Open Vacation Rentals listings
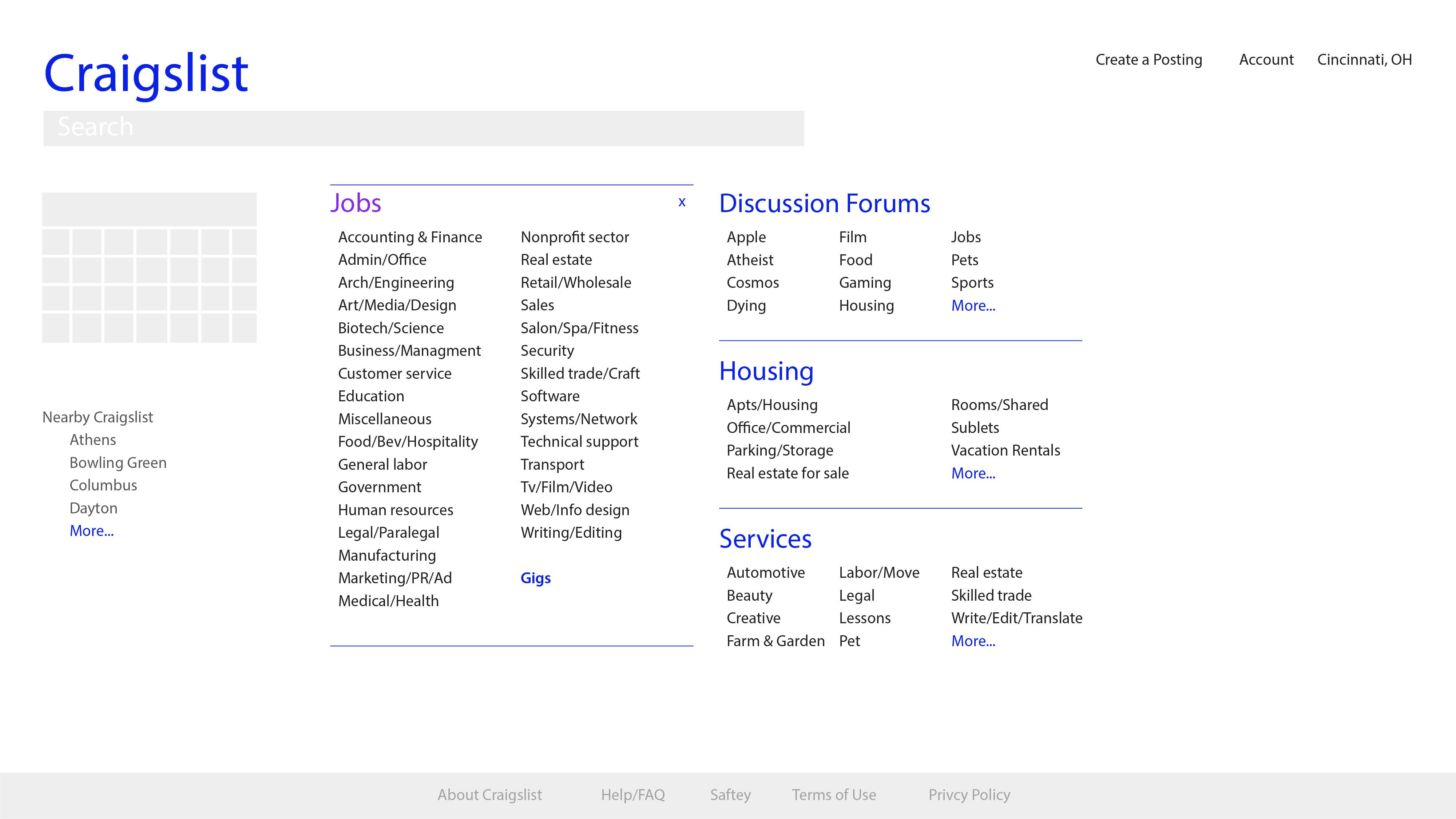The width and height of the screenshot is (1456, 819). pos(1005,450)
